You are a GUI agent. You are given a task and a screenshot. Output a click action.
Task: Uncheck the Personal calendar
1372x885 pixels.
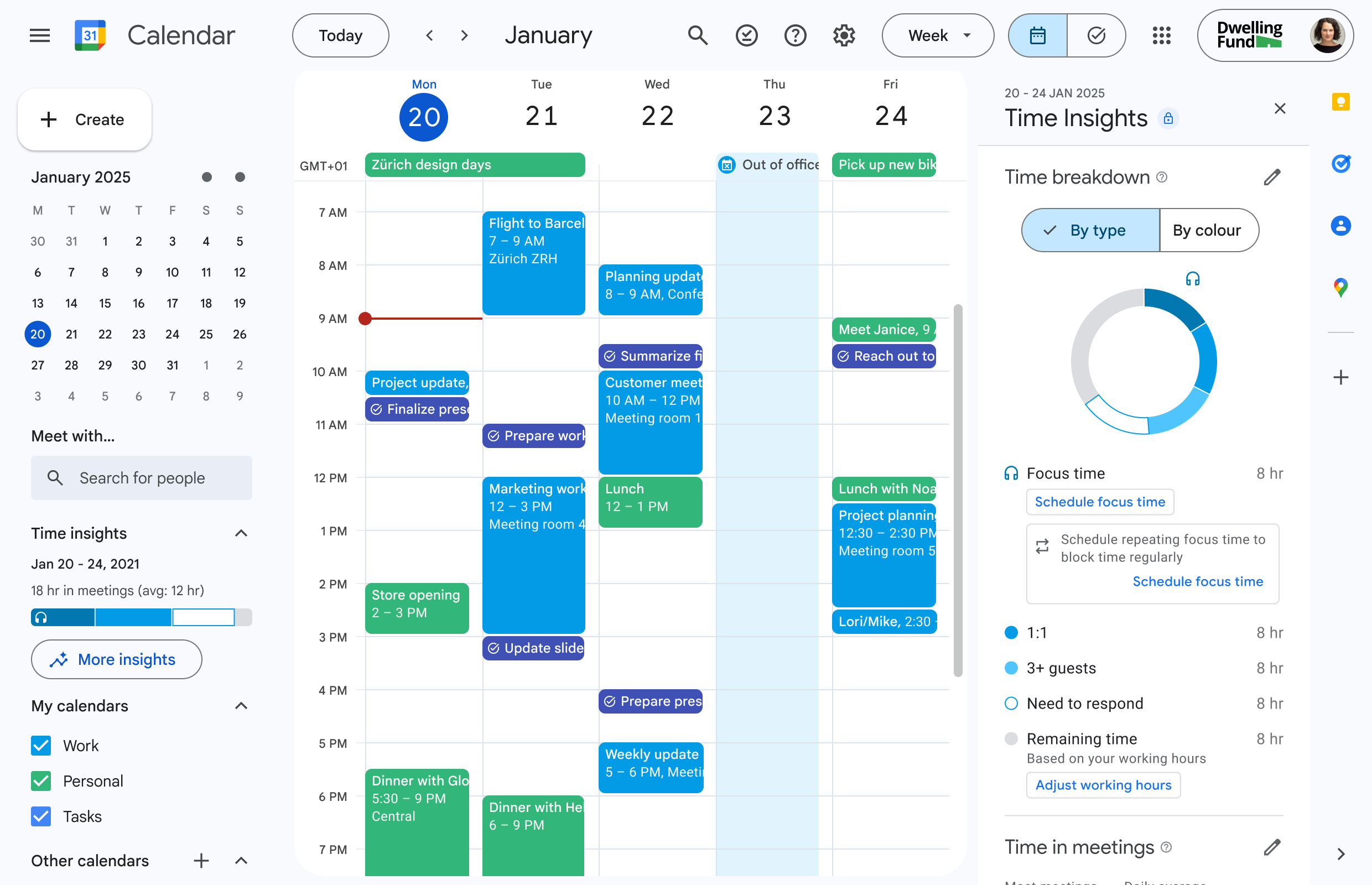(x=40, y=781)
